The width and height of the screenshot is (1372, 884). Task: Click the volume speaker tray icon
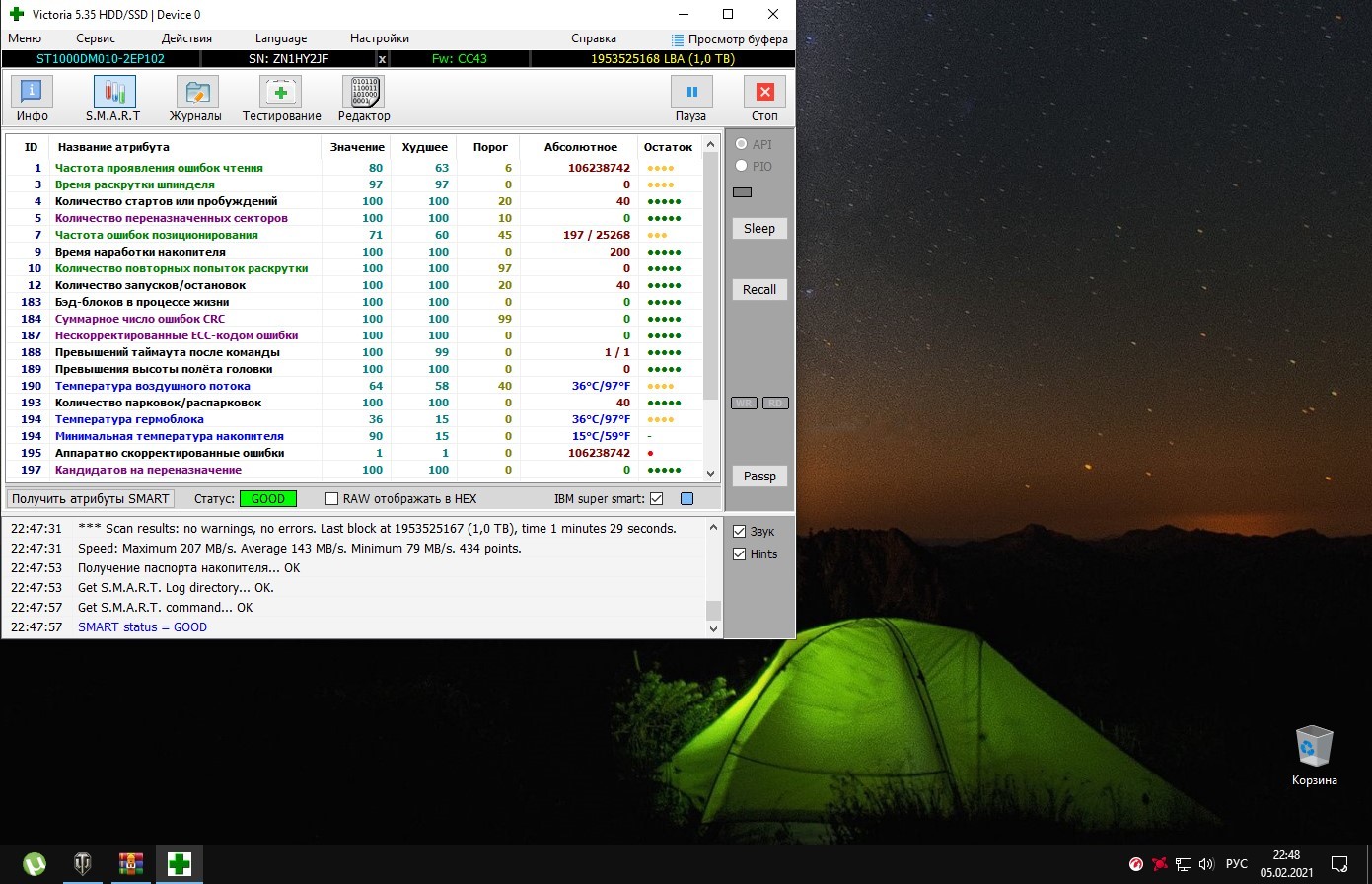pos(1206,864)
